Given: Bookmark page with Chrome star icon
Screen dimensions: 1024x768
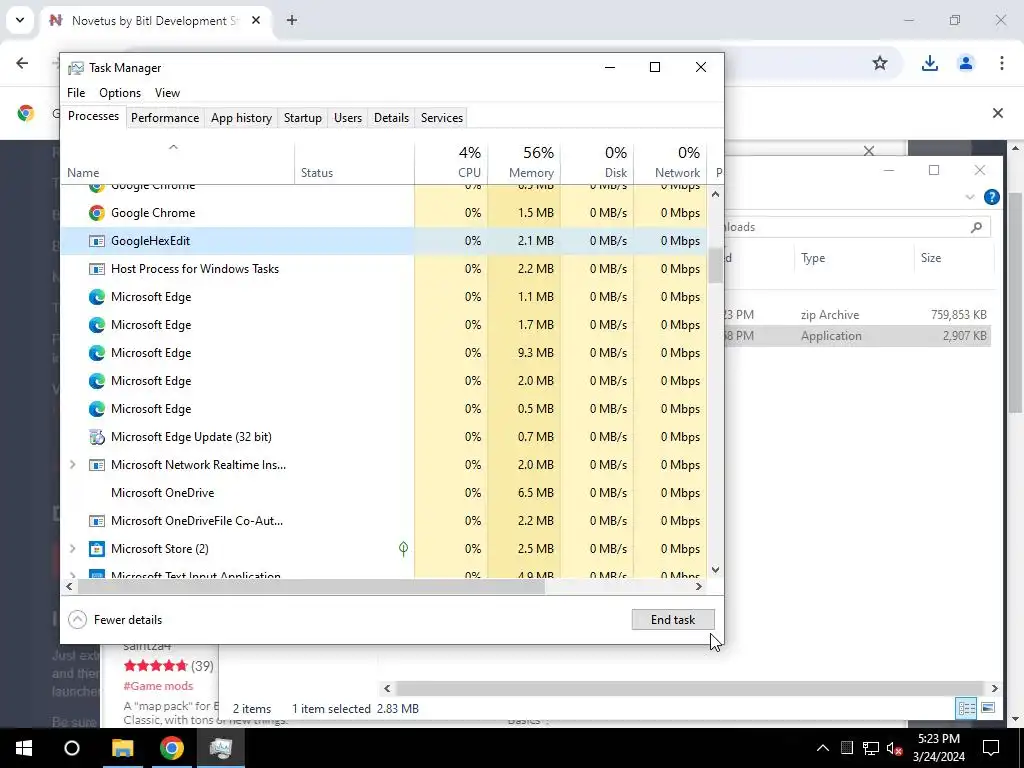Looking at the screenshot, I should click(880, 63).
